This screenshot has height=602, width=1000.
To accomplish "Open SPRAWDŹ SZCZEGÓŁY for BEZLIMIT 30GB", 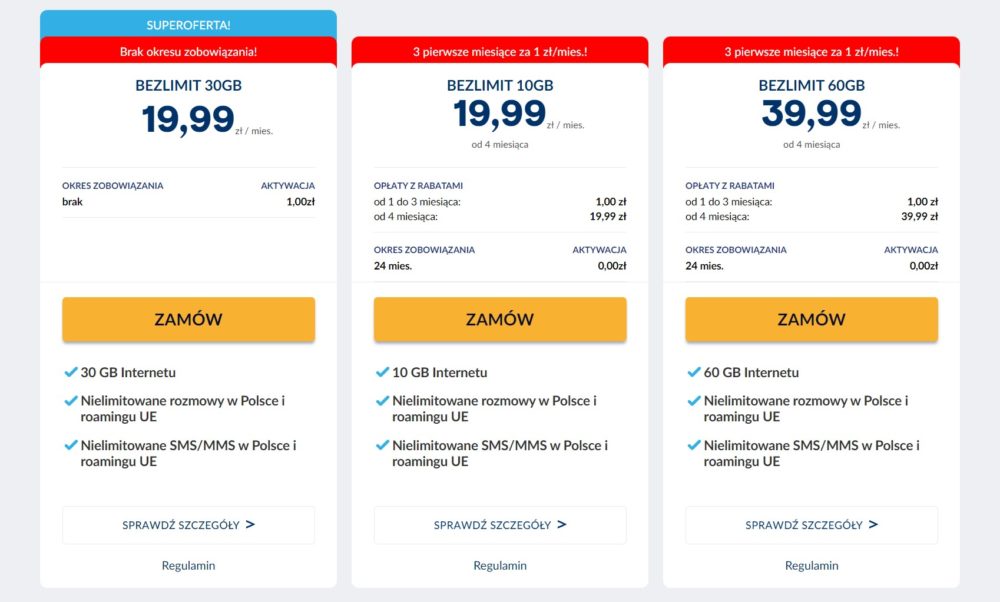I will click(188, 525).
